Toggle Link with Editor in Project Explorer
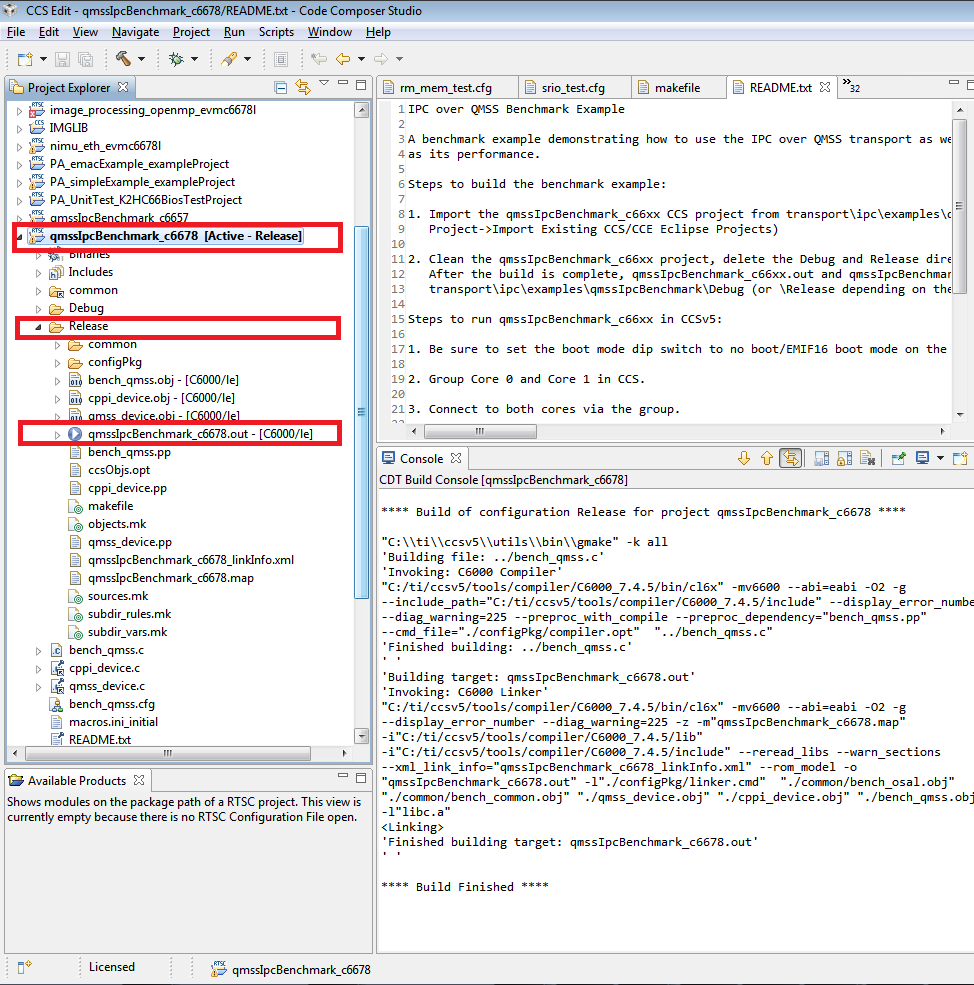 [x=303, y=86]
